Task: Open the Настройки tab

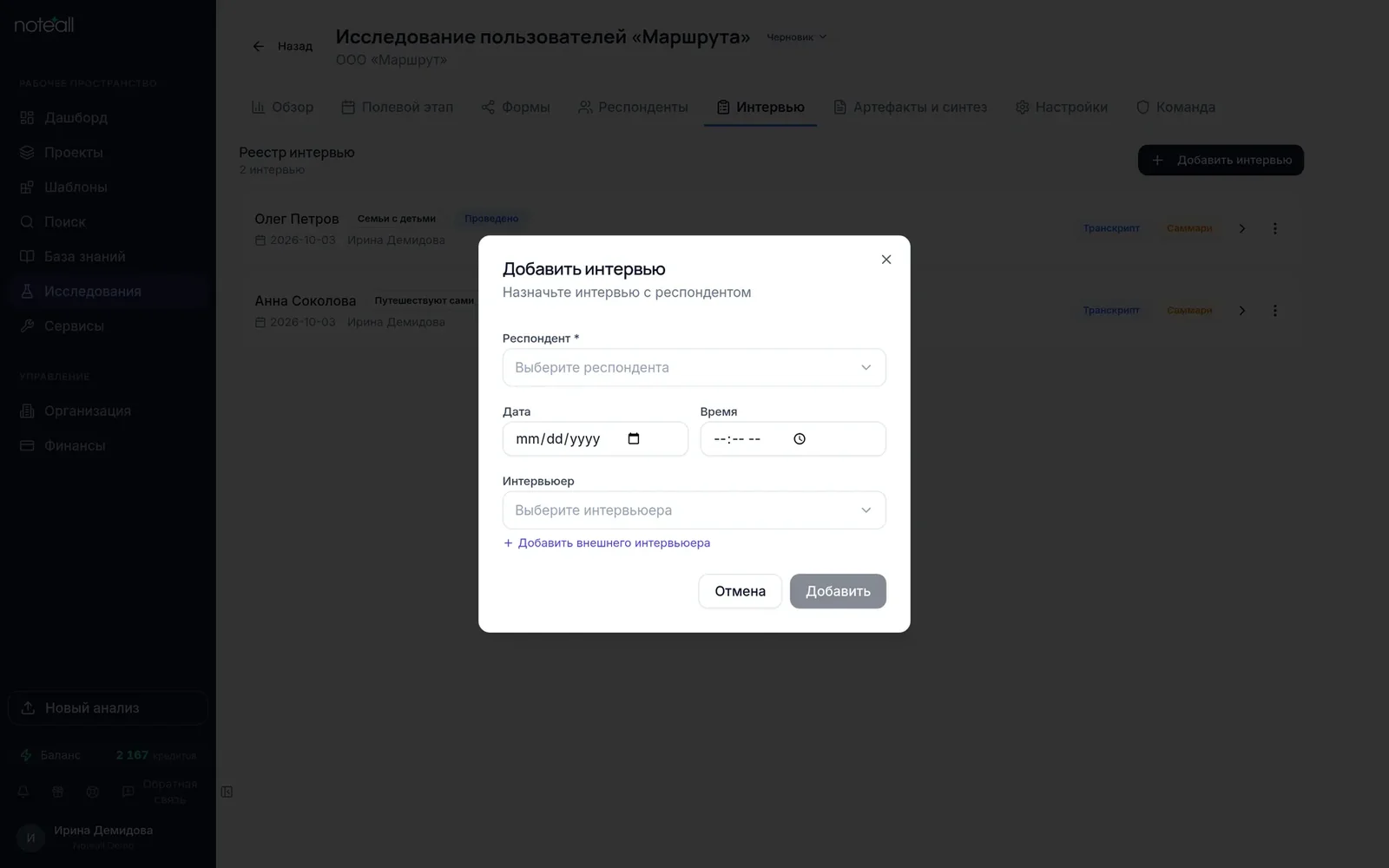Action: (x=1062, y=108)
